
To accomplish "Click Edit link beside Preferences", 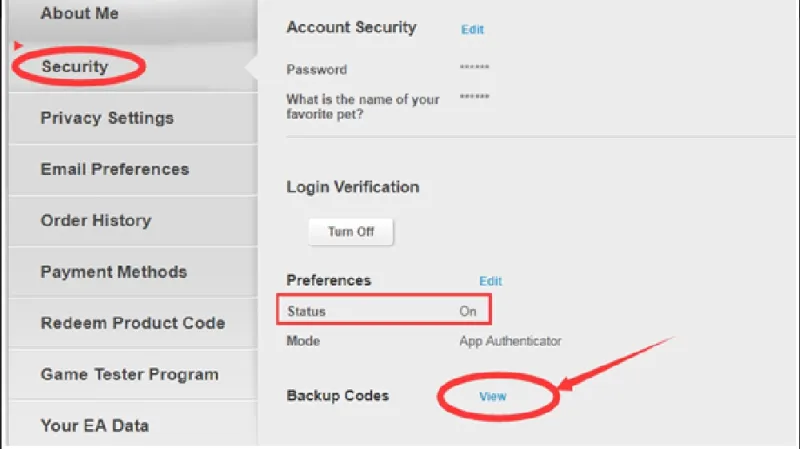I will (x=490, y=282).
